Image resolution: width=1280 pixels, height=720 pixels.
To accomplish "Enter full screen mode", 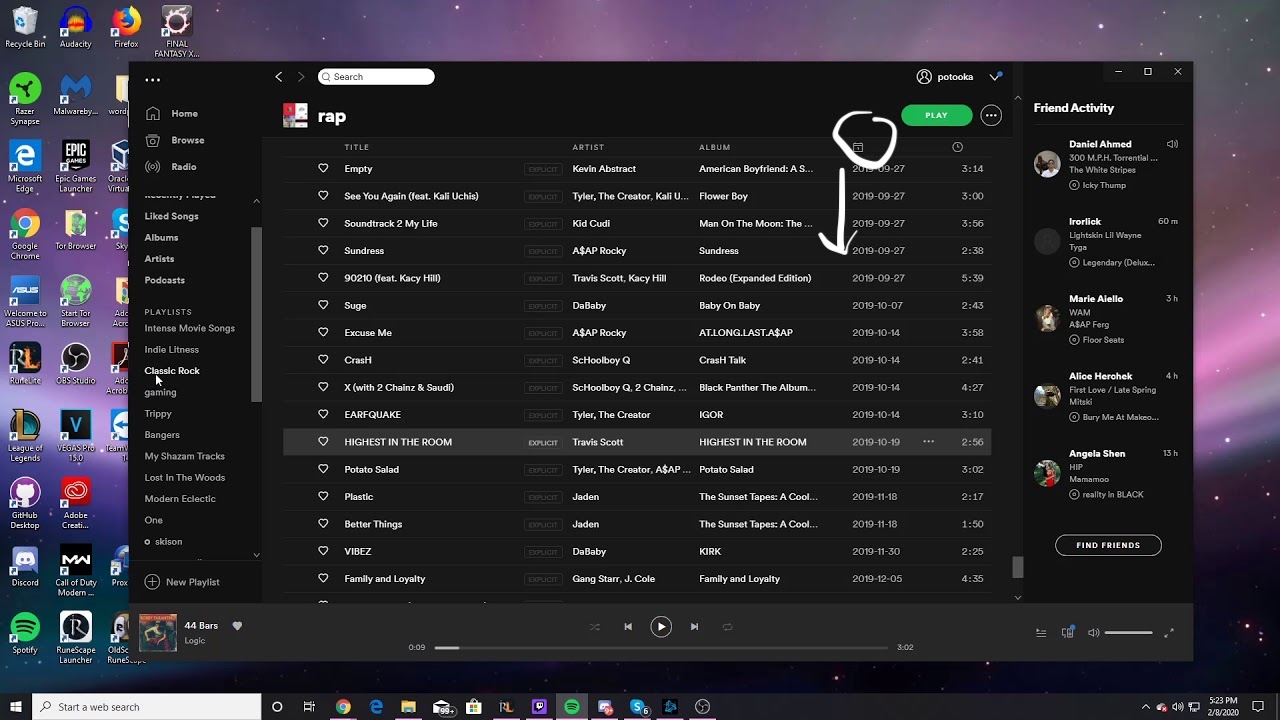I will pos(1169,633).
